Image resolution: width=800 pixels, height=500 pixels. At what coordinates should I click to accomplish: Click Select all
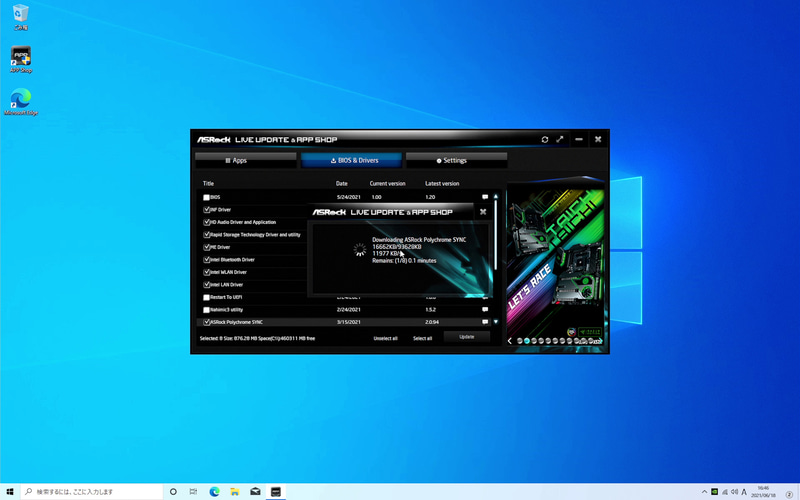coord(422,338)
